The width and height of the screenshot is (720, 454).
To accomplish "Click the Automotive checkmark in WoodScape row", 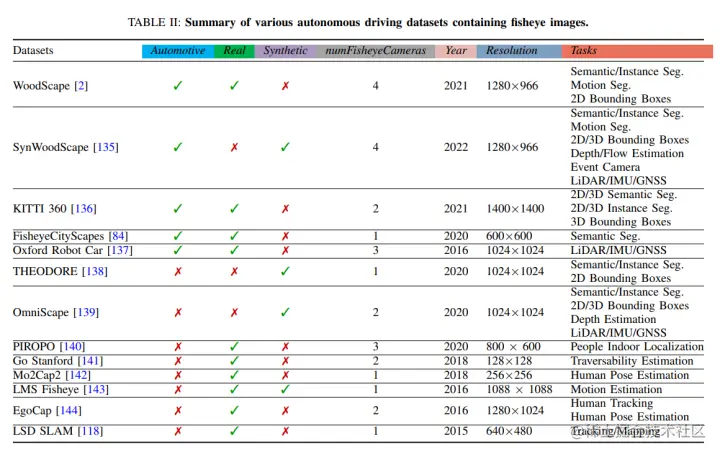I will pyautogui.click(x=178, y=86).
